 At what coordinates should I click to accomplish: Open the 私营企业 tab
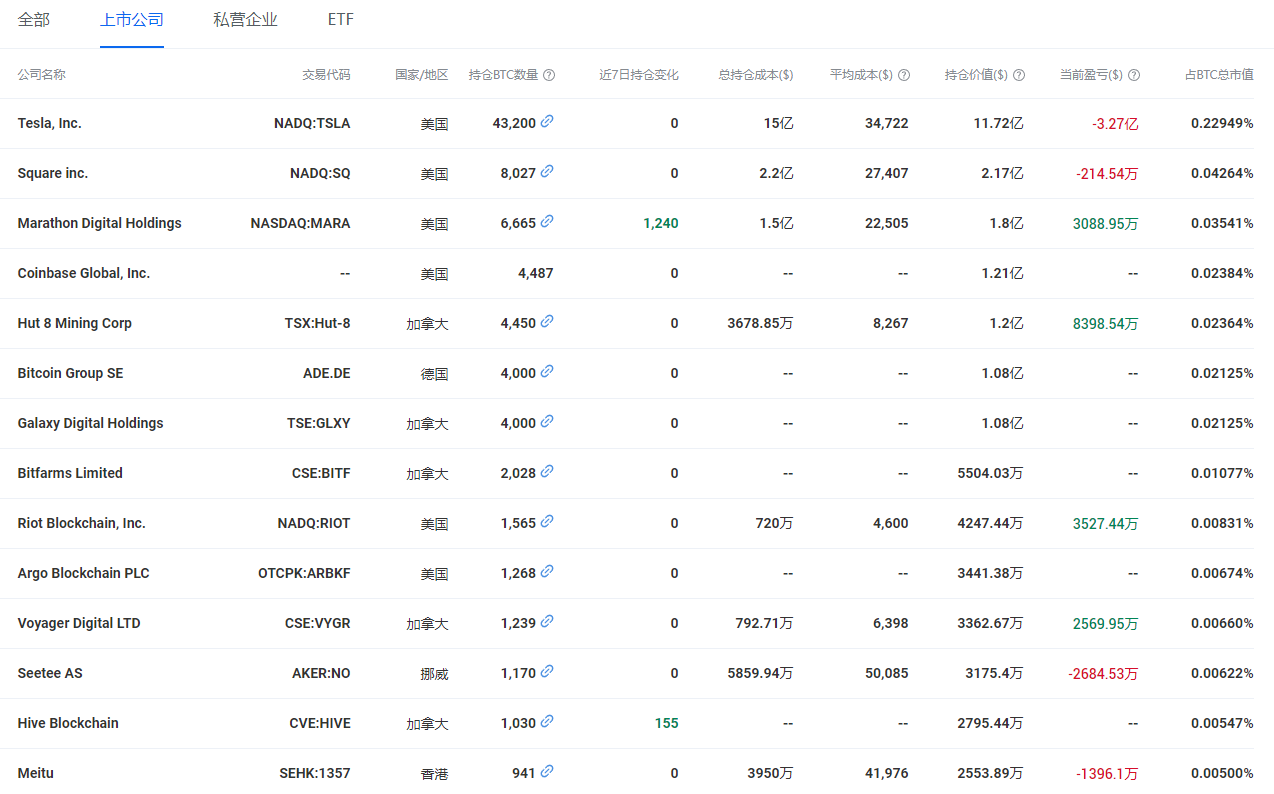(x=246, y=20)
